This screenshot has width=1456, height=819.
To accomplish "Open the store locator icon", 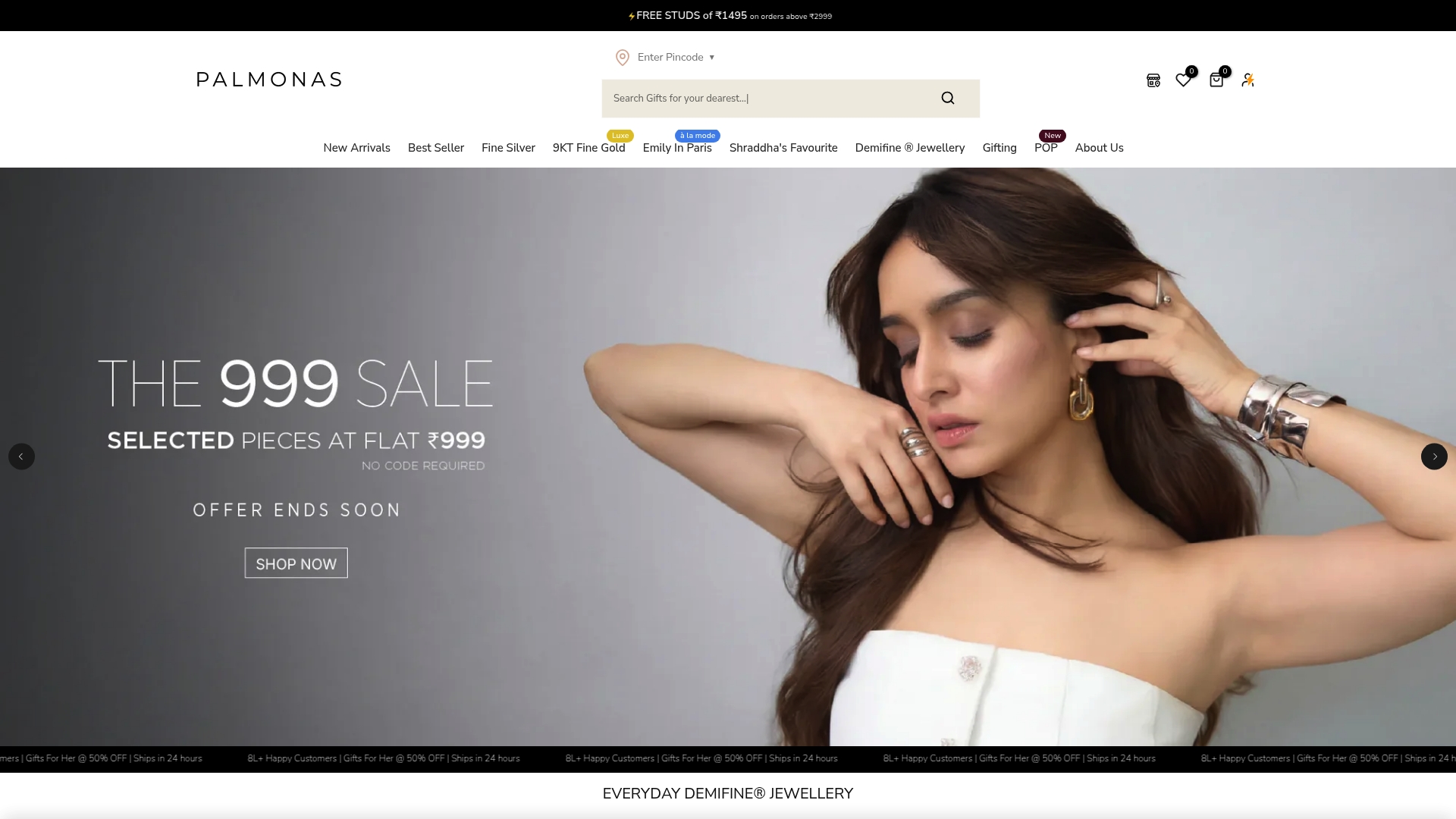I will pos(1153,80).
